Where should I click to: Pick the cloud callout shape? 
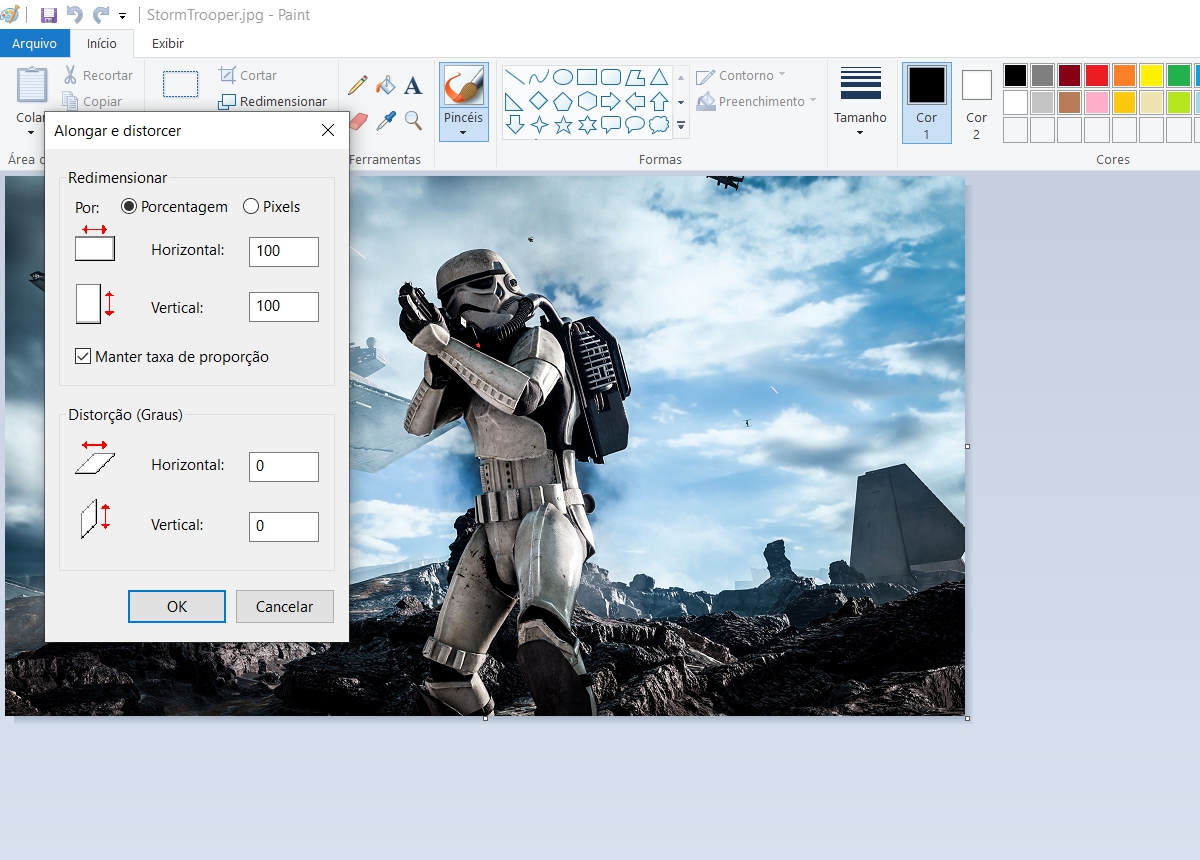[x=659, y=125]
